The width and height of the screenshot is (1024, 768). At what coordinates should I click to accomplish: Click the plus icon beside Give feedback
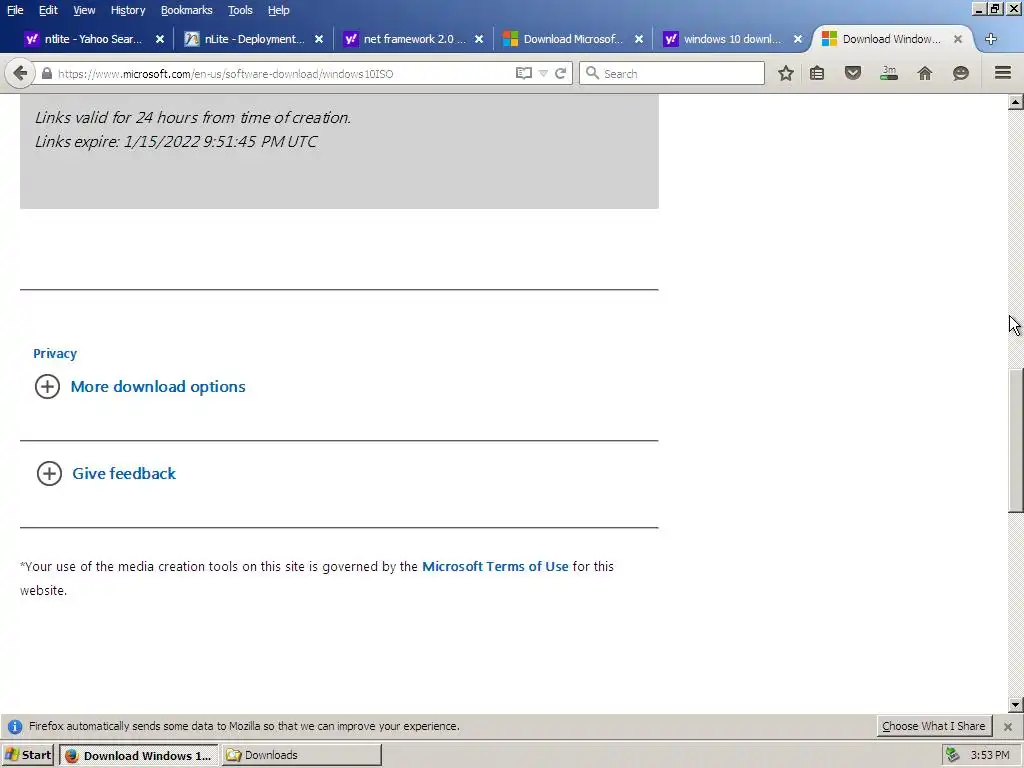point(49,473)
